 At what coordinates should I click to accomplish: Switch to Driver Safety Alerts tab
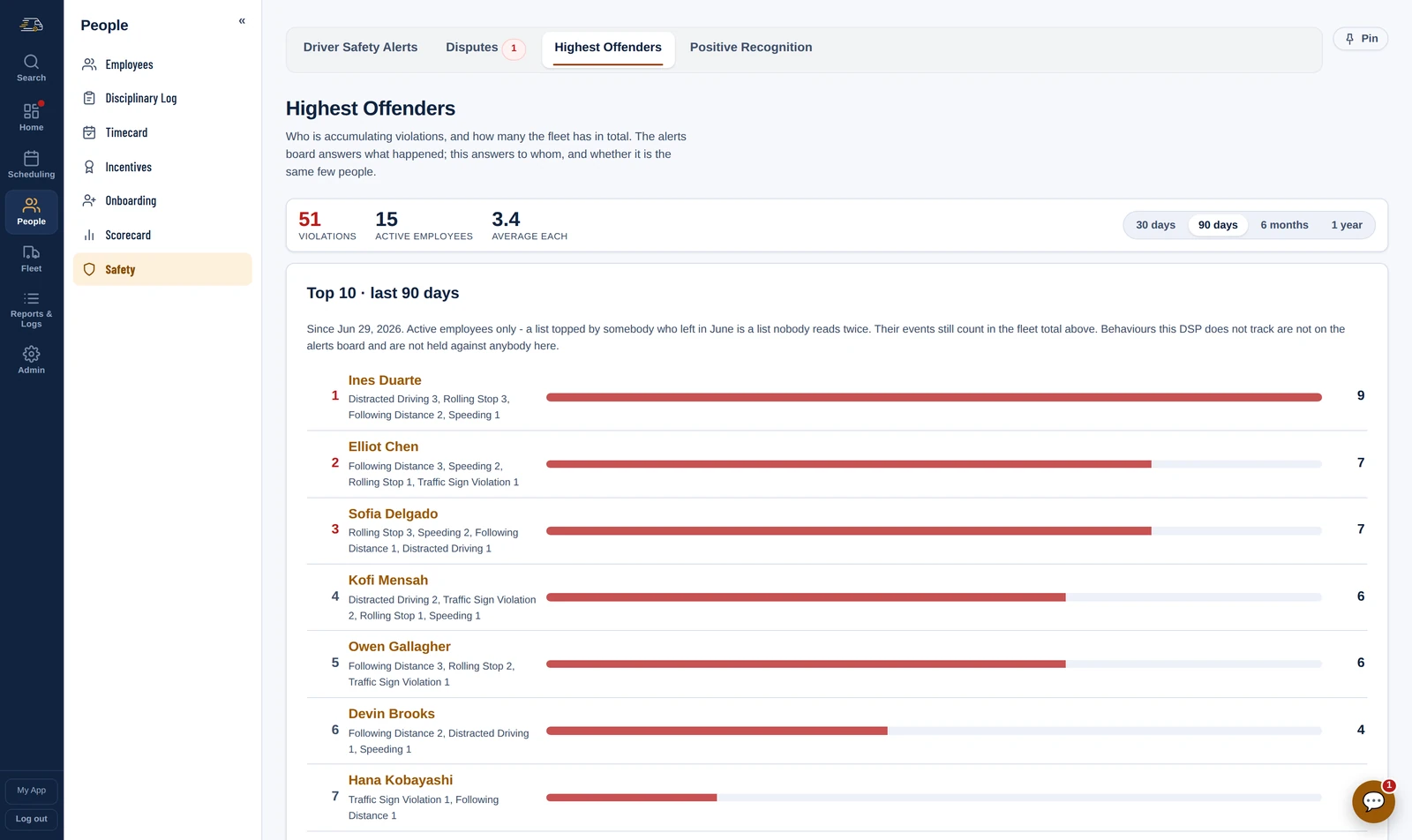[x=360, y=48]
